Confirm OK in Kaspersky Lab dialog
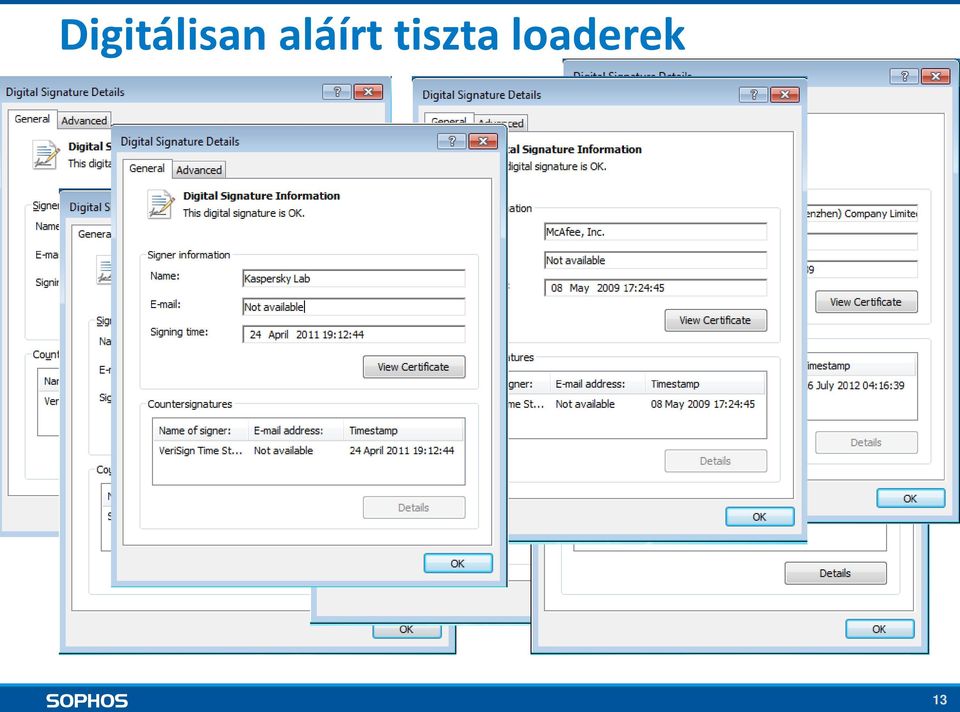The height and width of the screenshot is (712, 960). click(458, 563)
